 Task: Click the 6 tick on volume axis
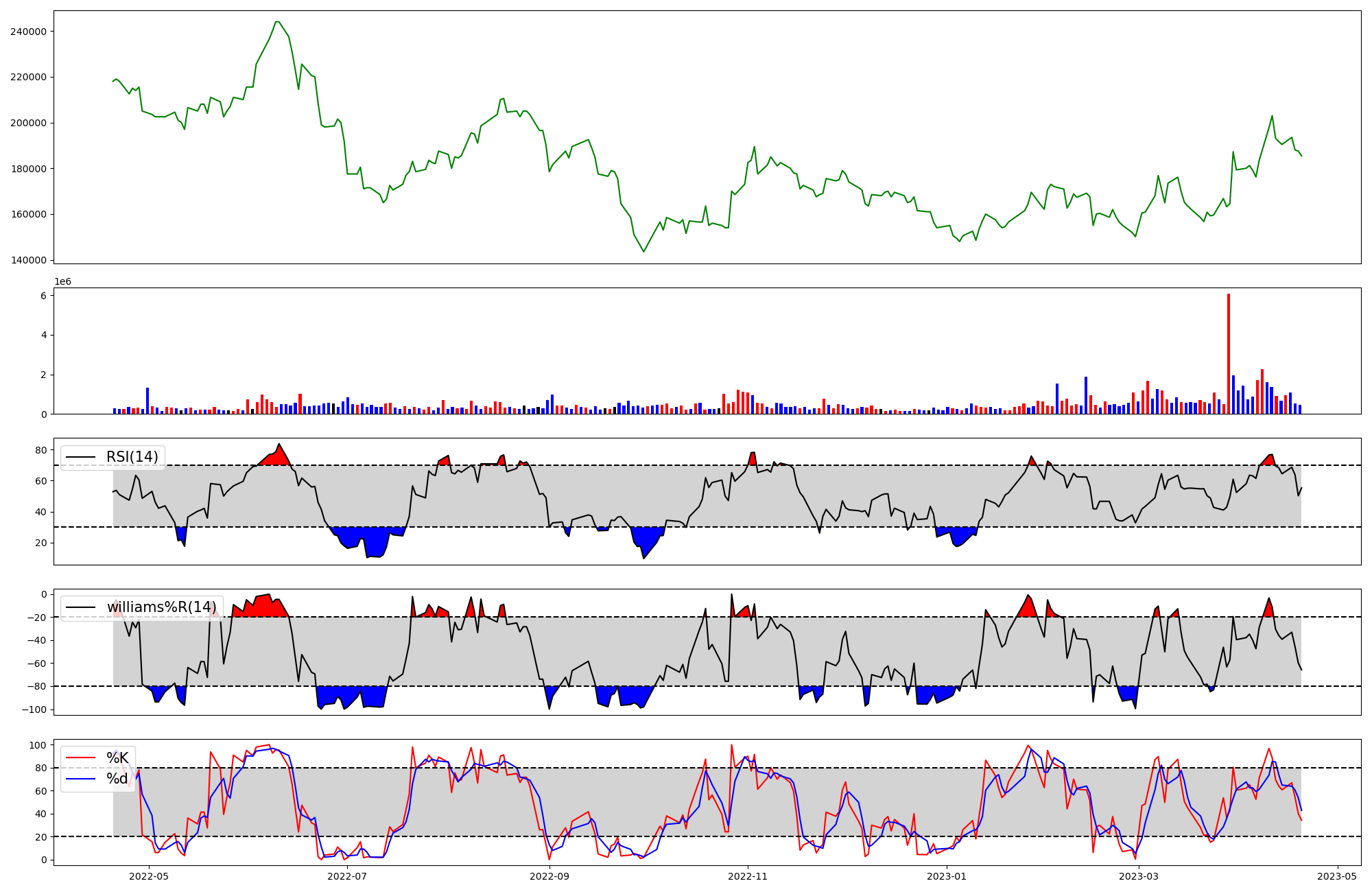tap(43, 296)
